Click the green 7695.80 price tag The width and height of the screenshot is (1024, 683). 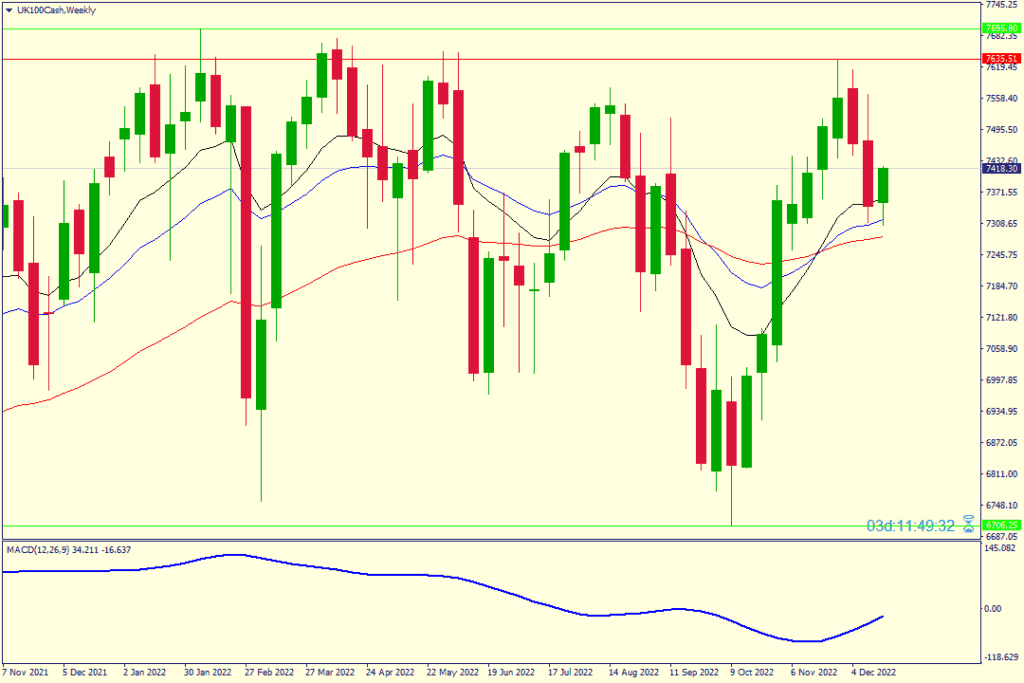1000,28
